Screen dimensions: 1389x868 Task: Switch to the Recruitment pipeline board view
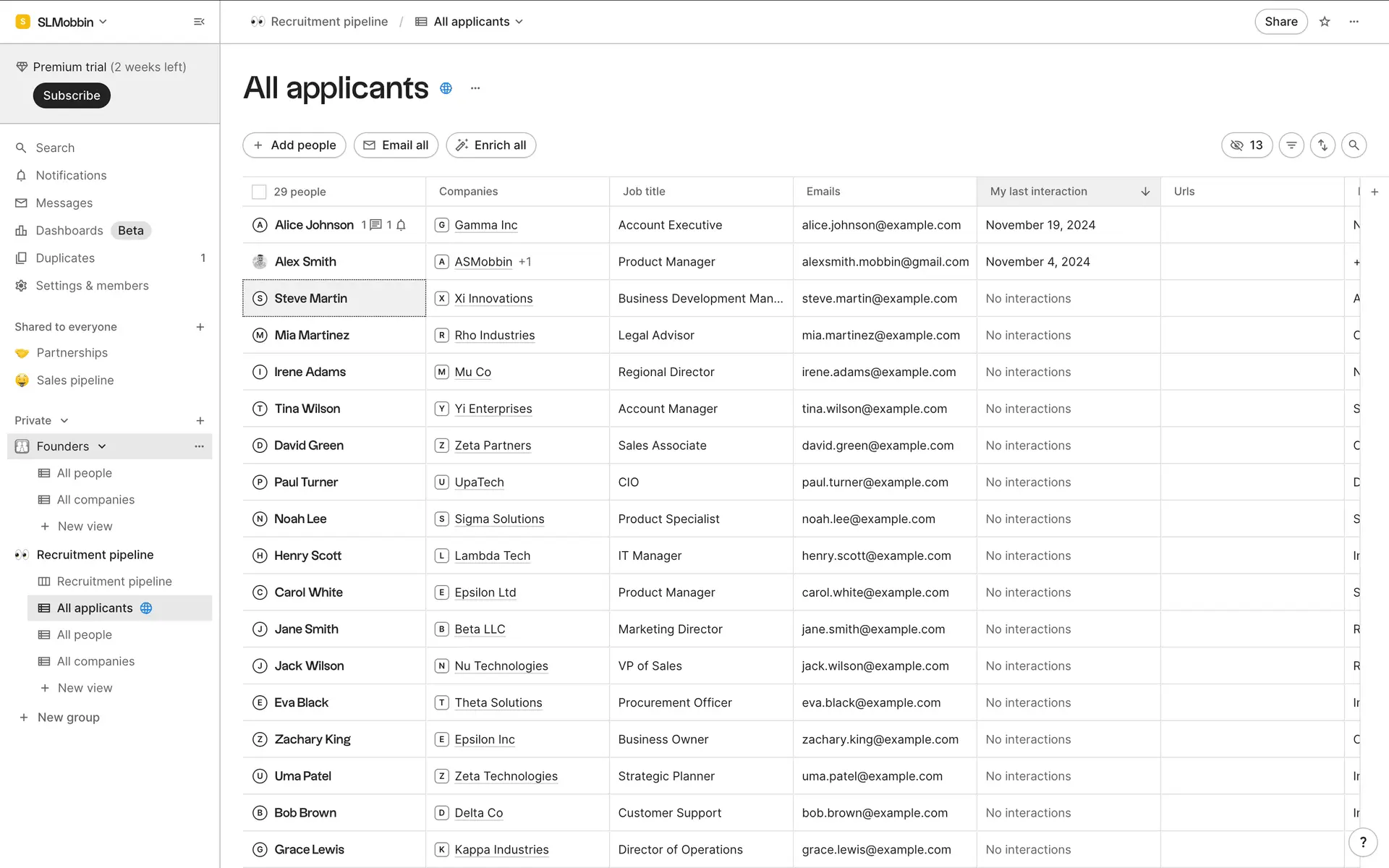click(114, 582)
